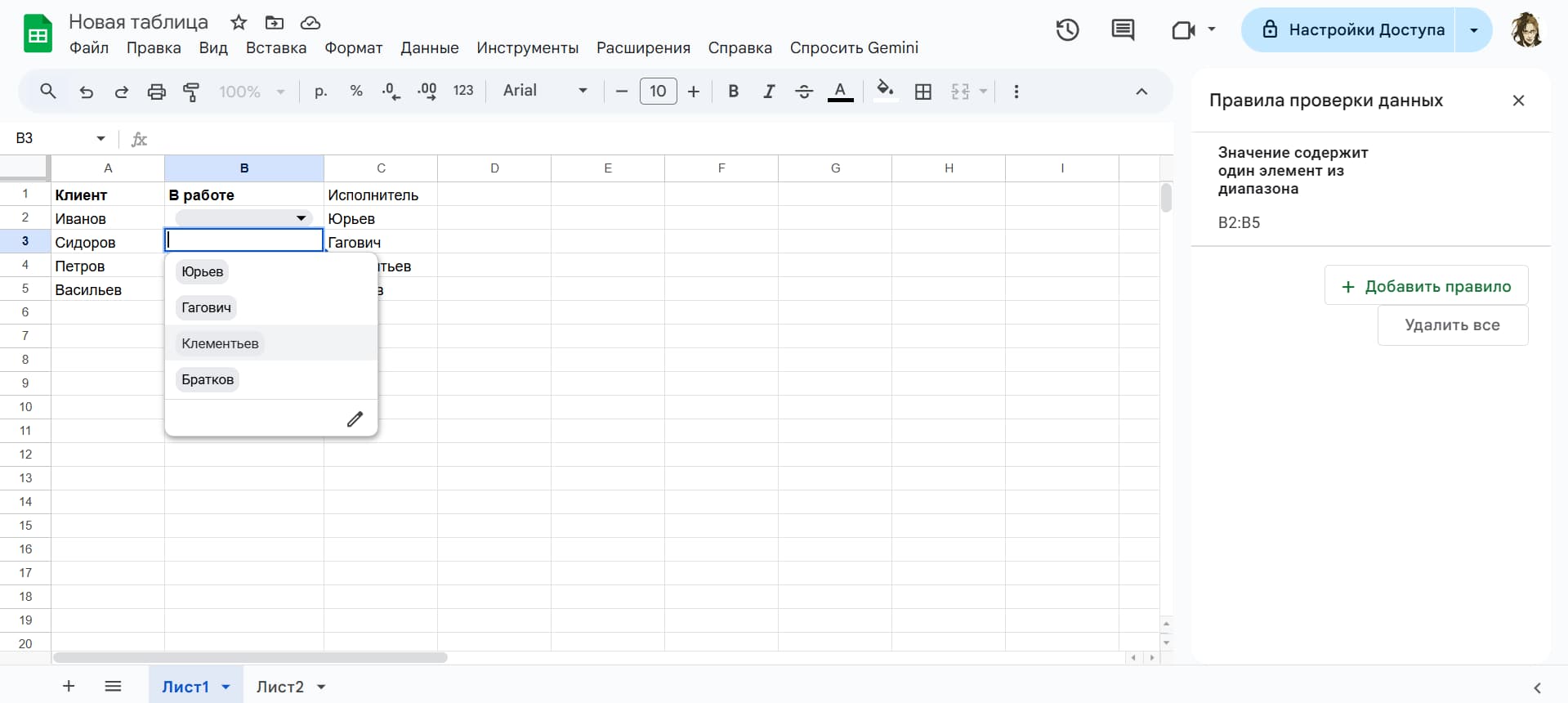This screenshot has height=703, width=1568.
Task: Open the fill color picker
Action: click(x=885, y=91)
